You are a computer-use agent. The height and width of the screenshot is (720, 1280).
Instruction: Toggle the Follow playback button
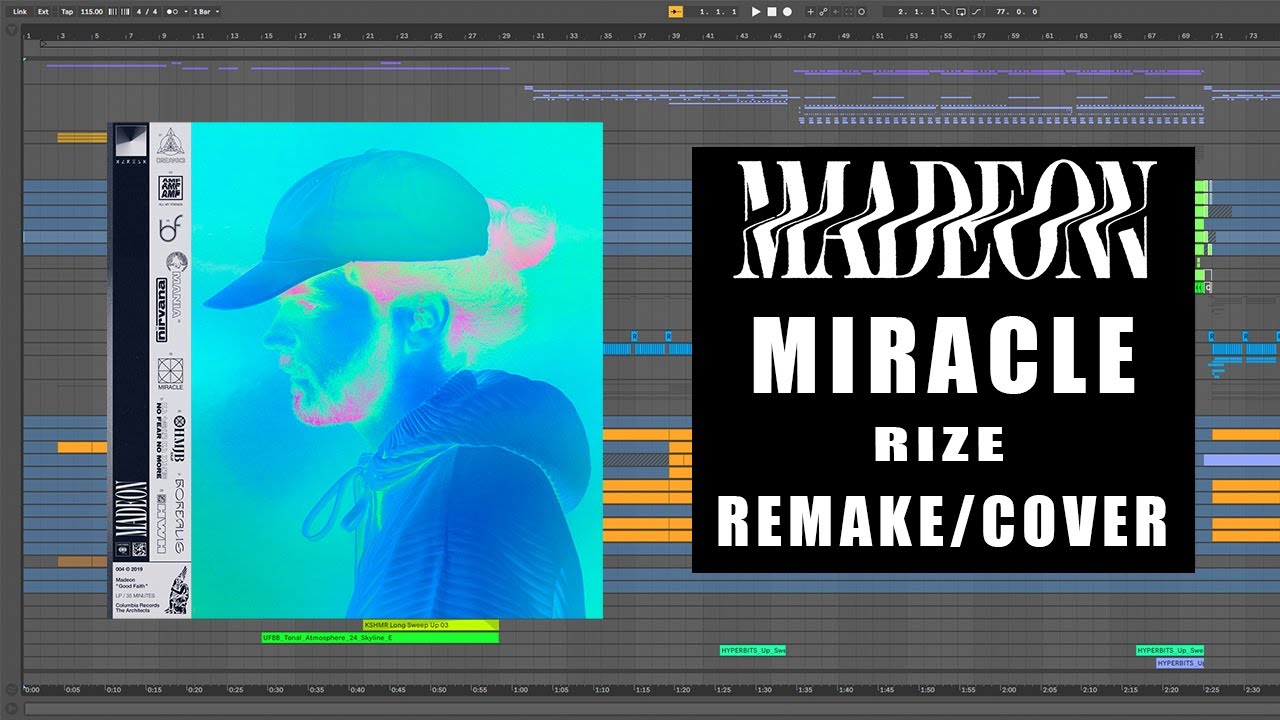coord(675,12)
